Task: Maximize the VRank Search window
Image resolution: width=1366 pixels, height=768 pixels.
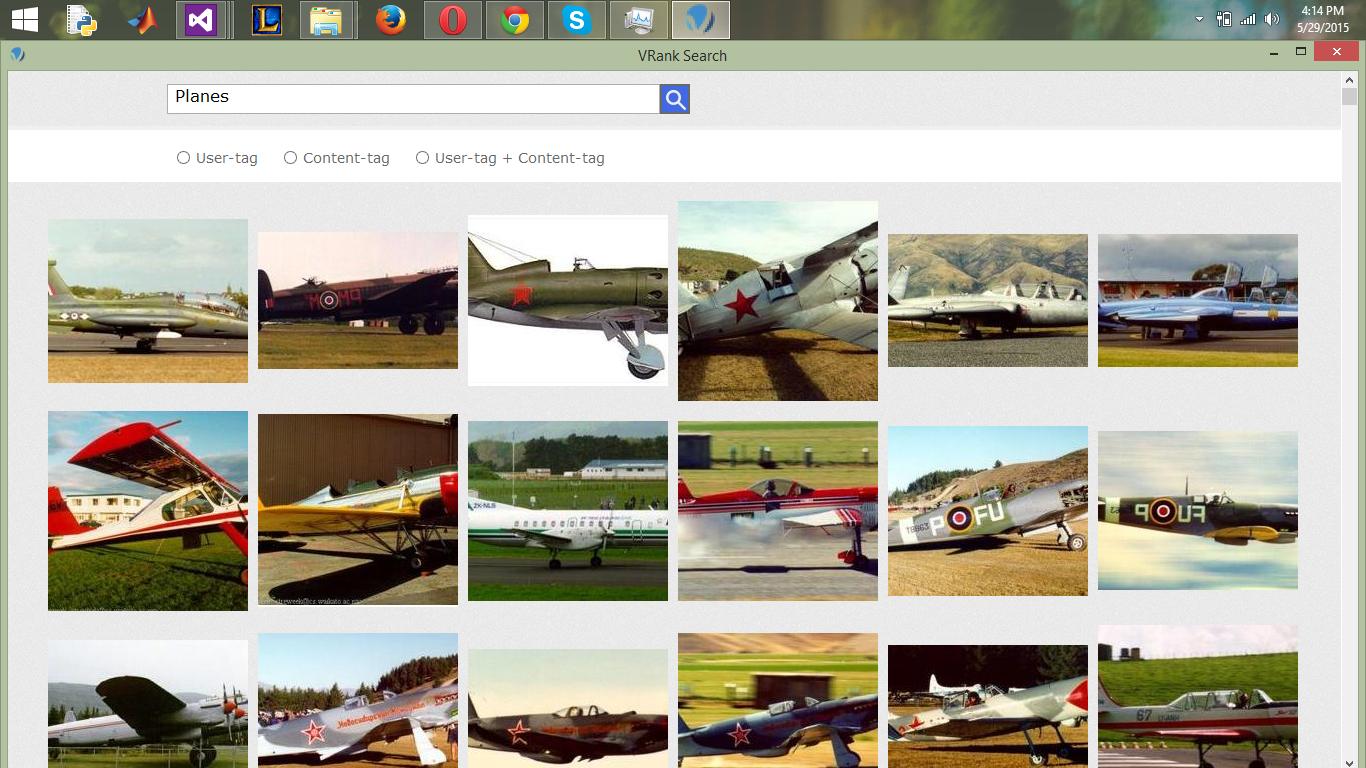Action: 1301,52
